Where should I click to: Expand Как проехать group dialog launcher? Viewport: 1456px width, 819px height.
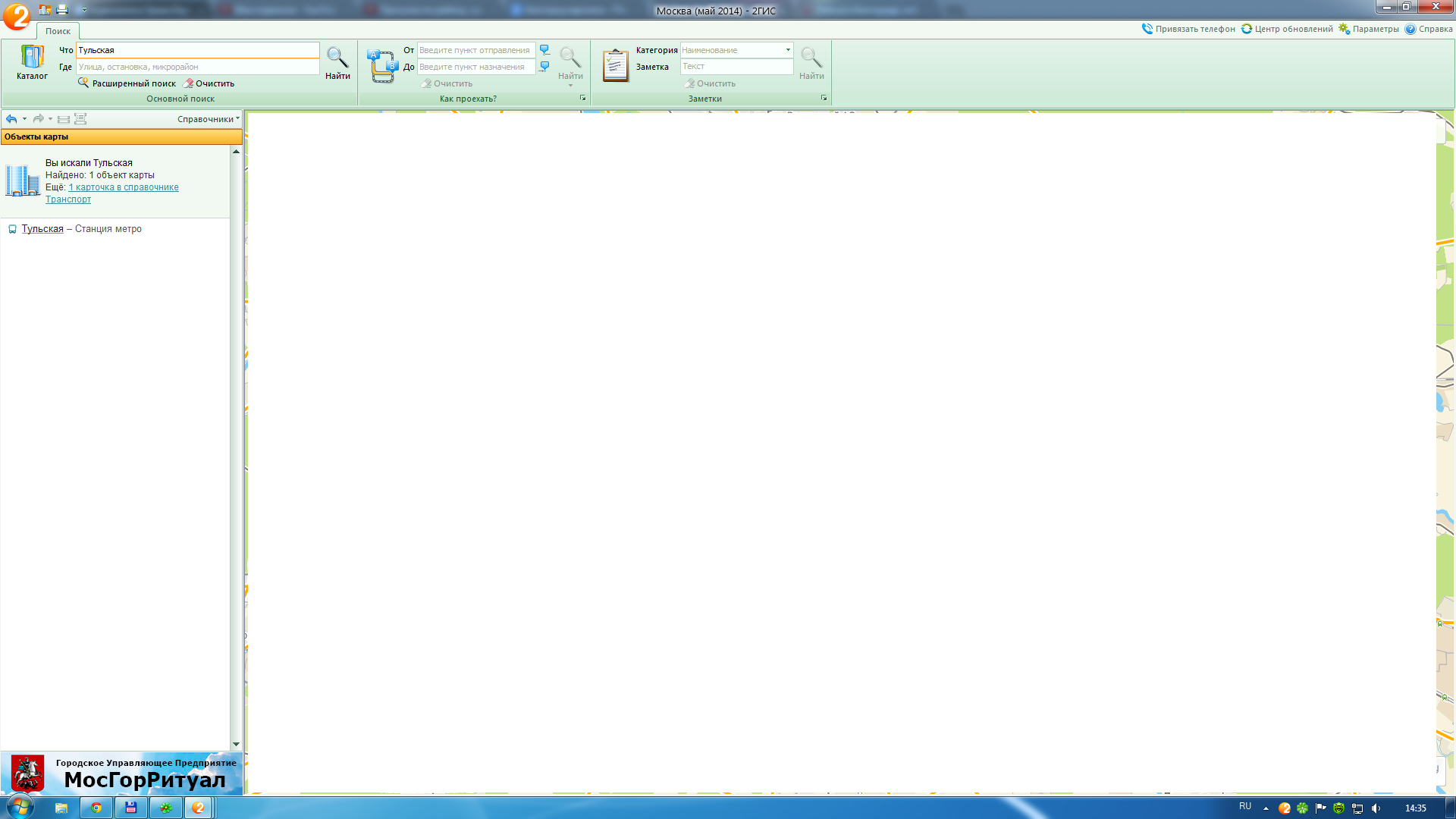point(582,99)
